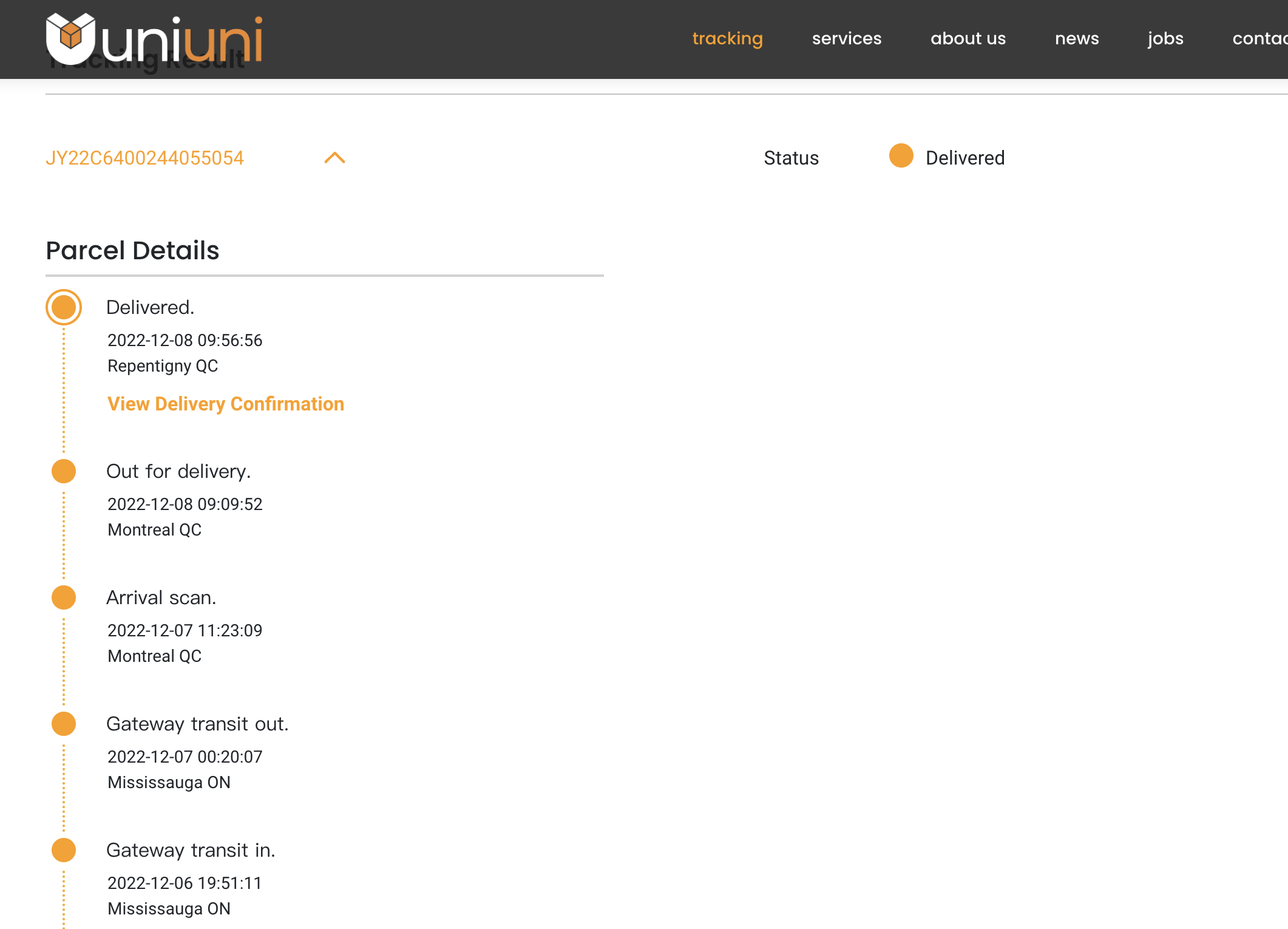Collapse tracking details with chevron arrow
The width and height of the screenshot is (1288, 929).
pos(334,158)
